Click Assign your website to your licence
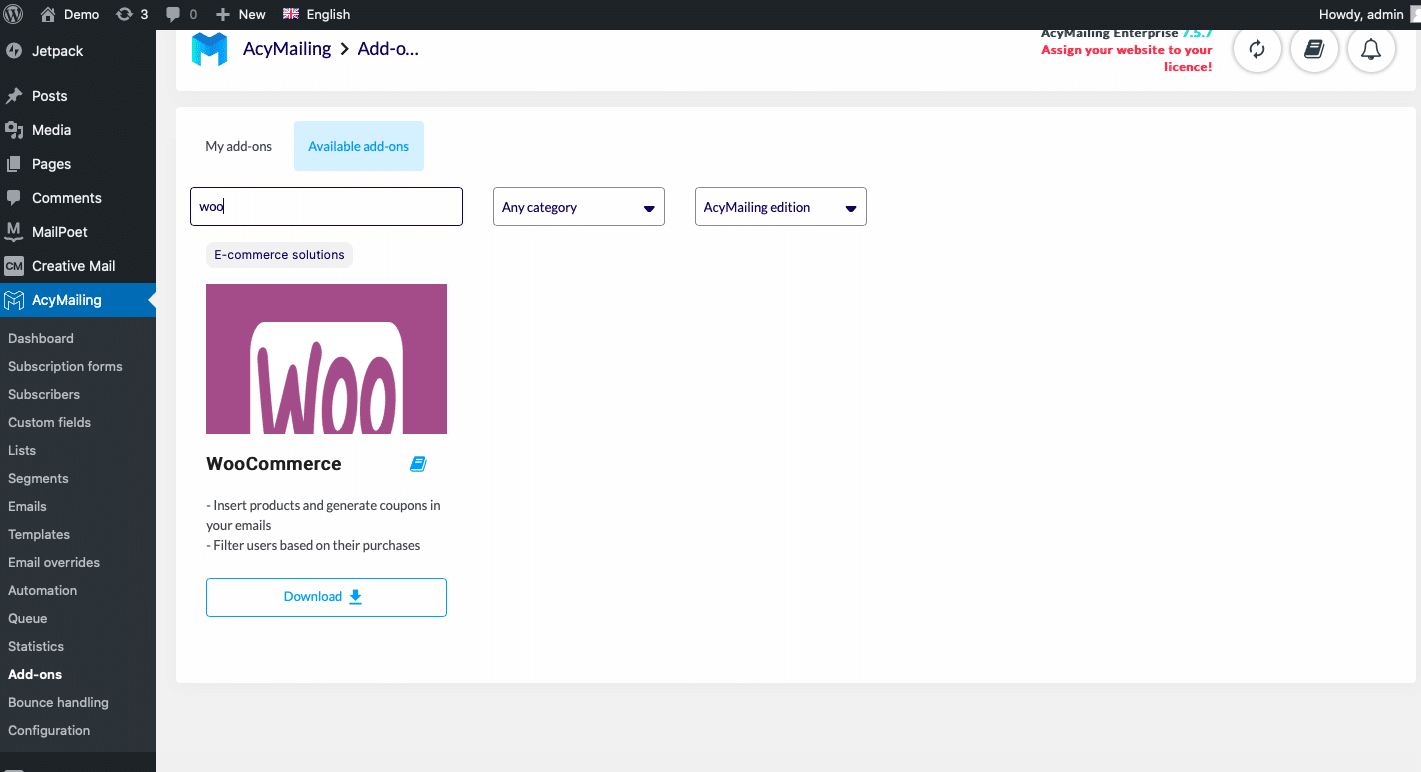Image resolution: width=1421 pixels, height=772 pixels. pyautogui.click(x=1127, y=58)
